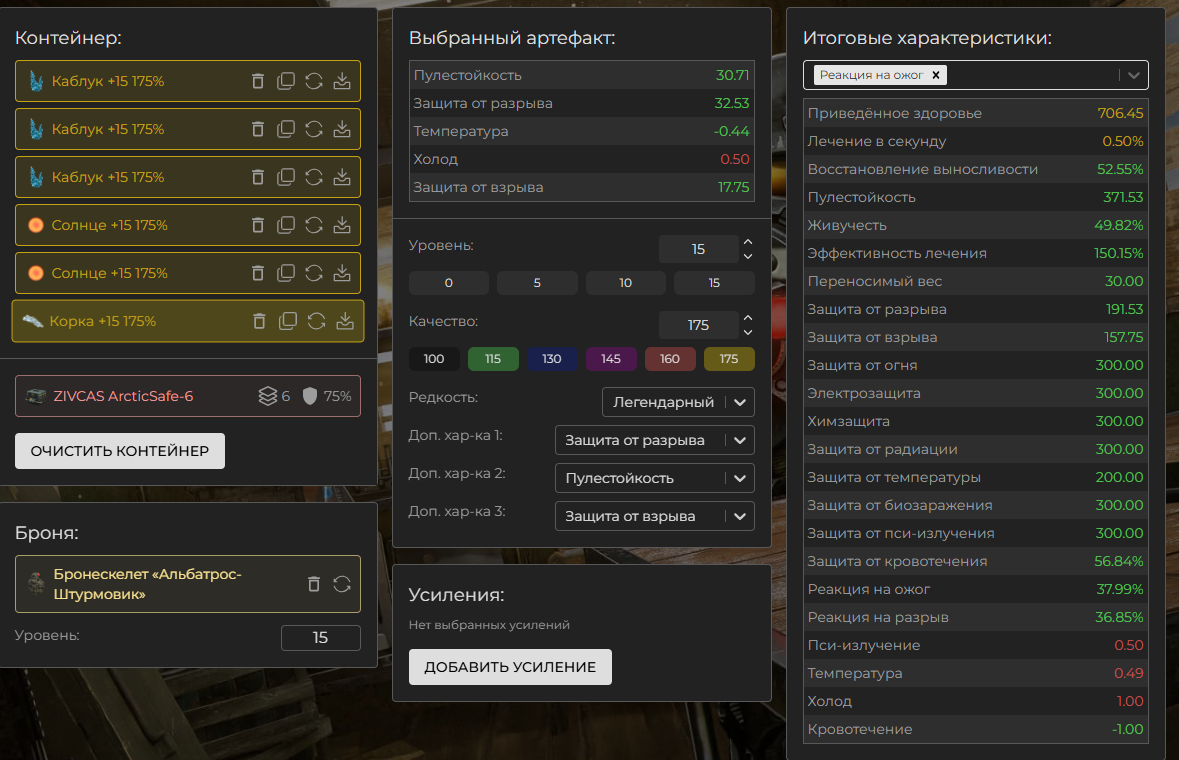Focus the Уровень value field in artifact panel
This screenshot has height=760, width=1179.
(x=699, y=249)
